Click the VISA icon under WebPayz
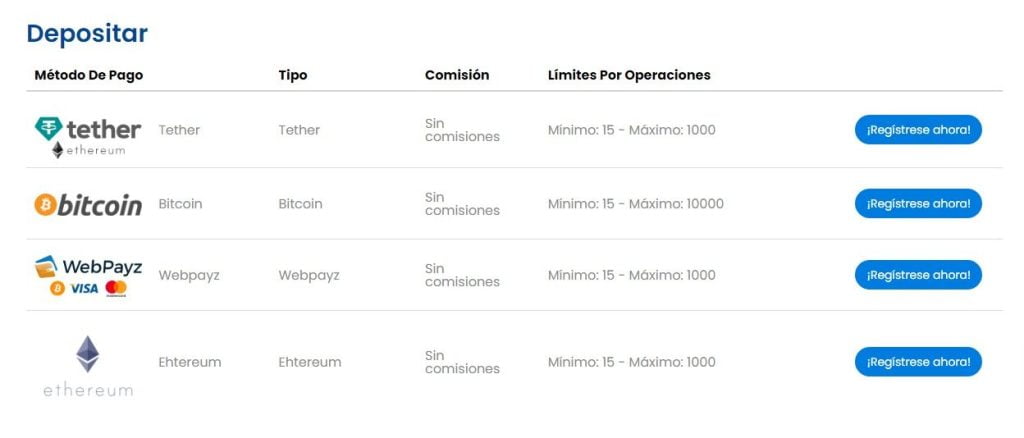 84,289
